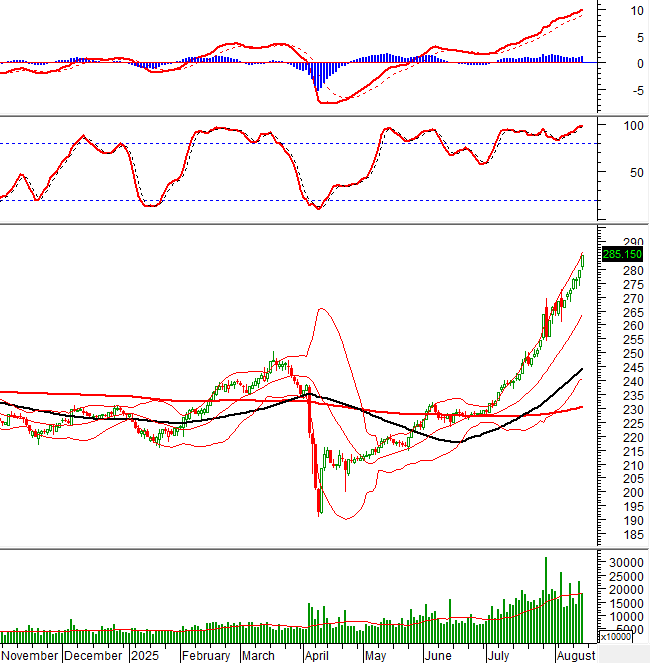
Task: Click the 280 price axis value
Action: pos(633,271)
